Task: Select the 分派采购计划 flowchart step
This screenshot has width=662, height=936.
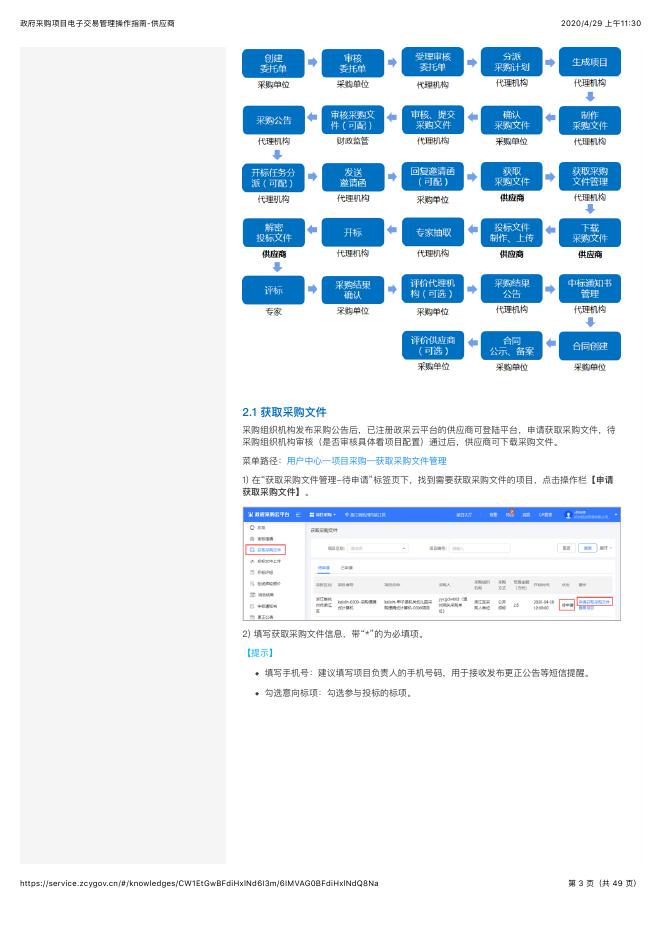Action: (512, 62)
